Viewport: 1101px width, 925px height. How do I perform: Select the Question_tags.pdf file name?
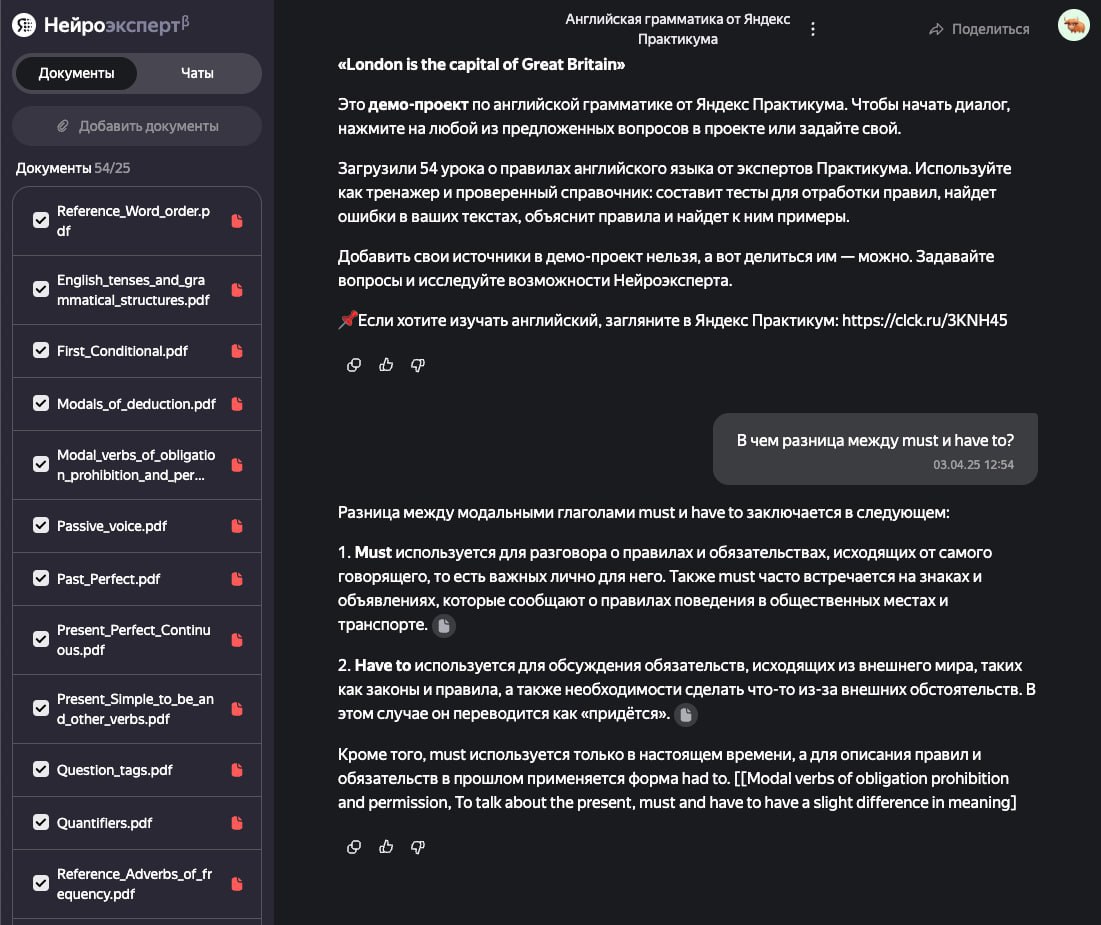click(114, 770)
